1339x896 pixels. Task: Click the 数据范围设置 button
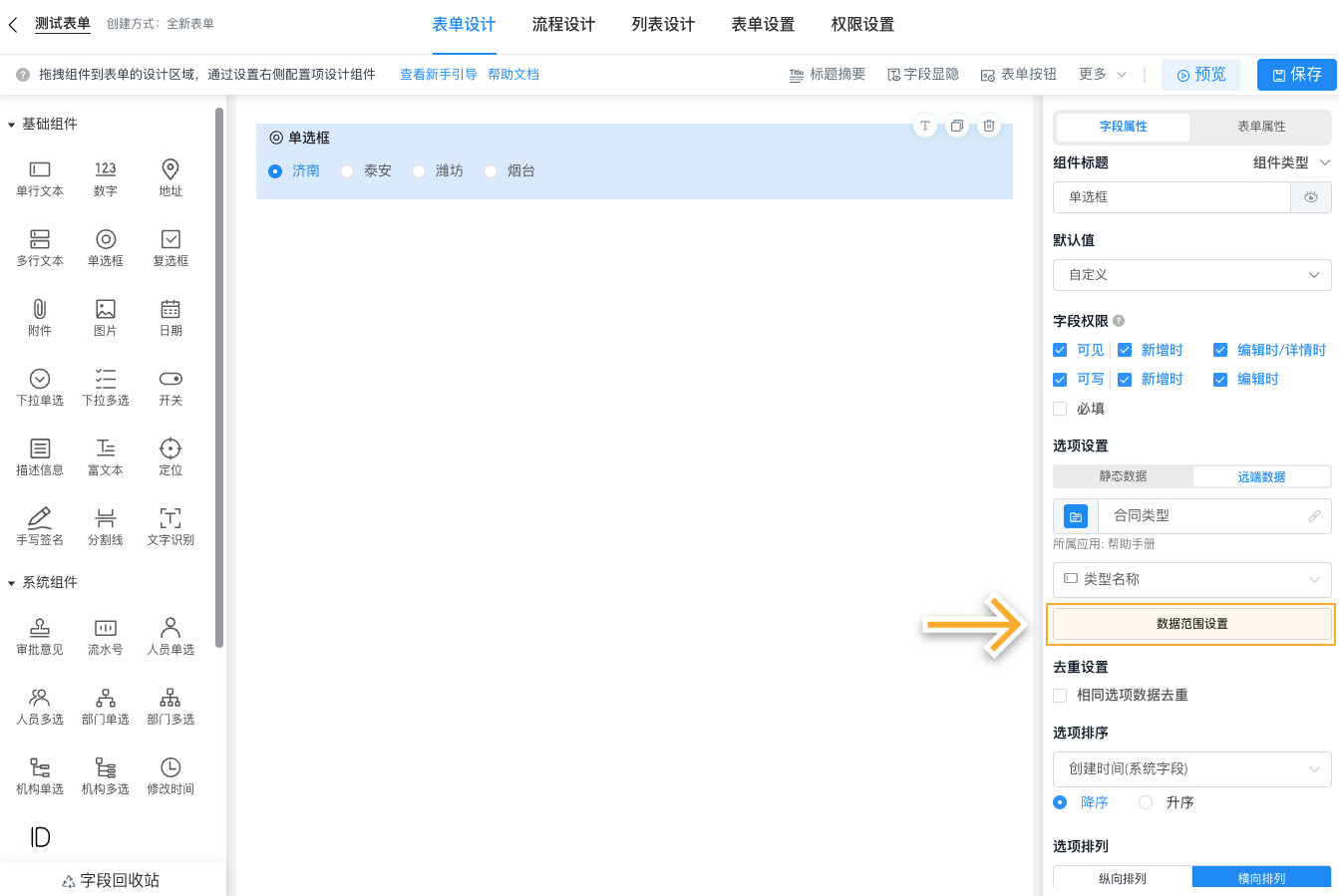pos(1191,623)
